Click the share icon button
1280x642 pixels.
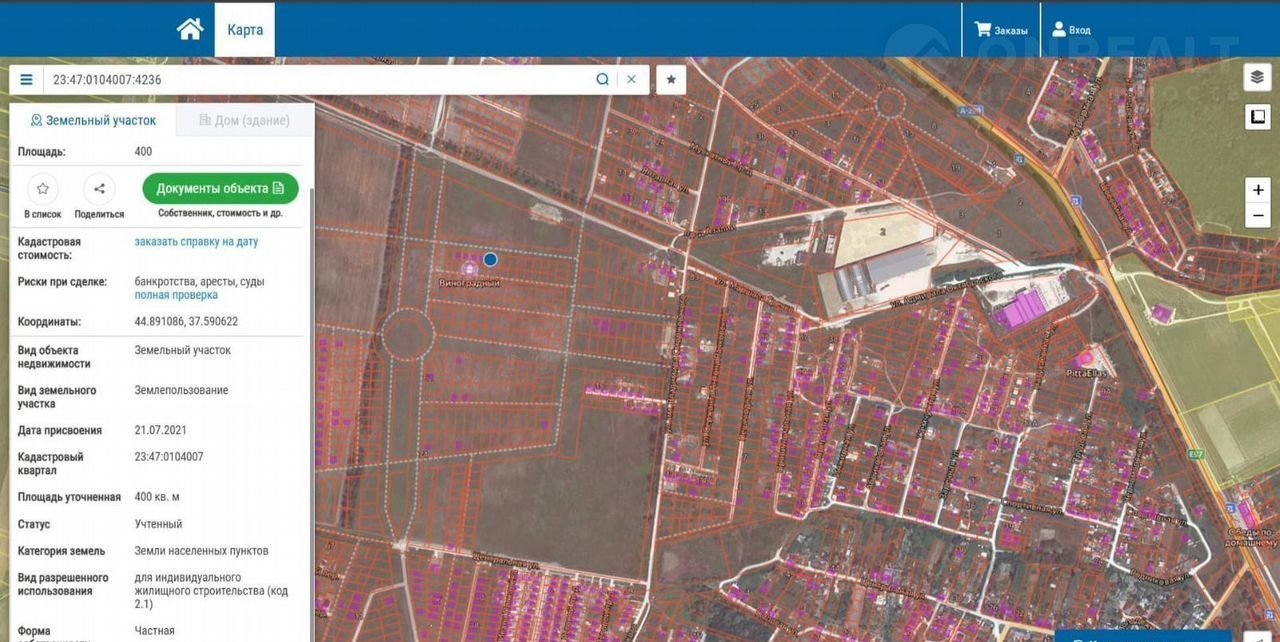coord(99,189)
